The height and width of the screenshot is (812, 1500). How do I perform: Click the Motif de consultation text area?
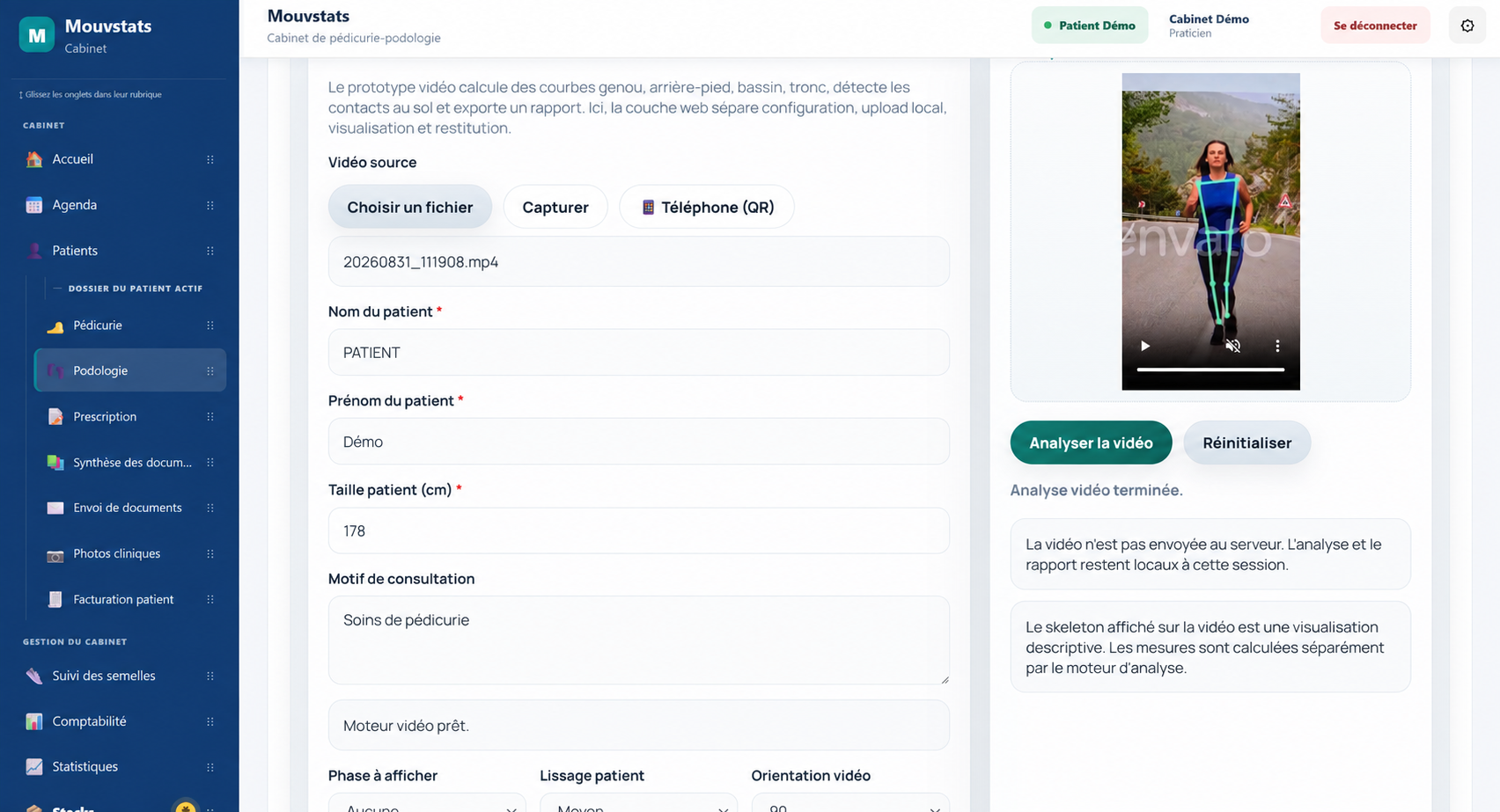pos(638,640)
